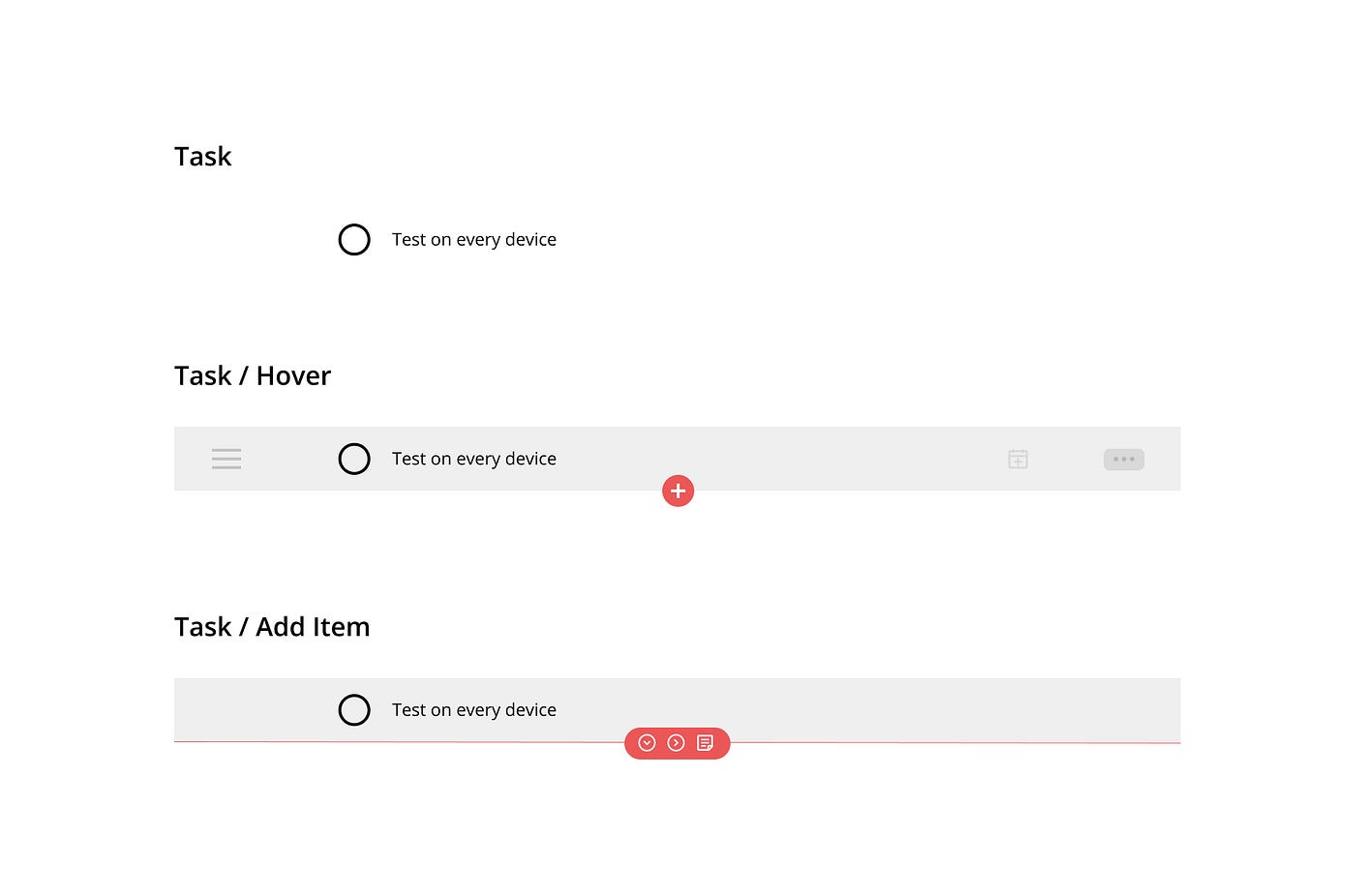Select the 'Task' section heading

202,156
